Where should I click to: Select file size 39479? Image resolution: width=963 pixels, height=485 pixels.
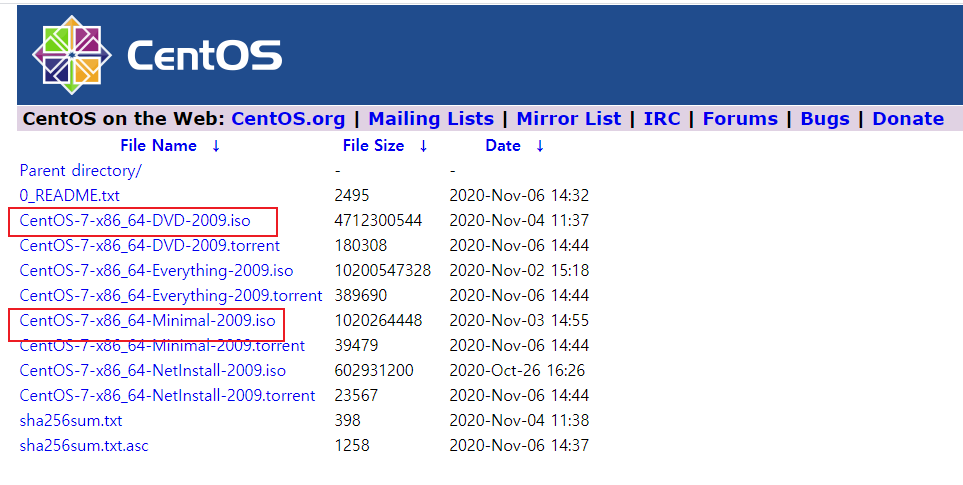(x=356, y=346)
